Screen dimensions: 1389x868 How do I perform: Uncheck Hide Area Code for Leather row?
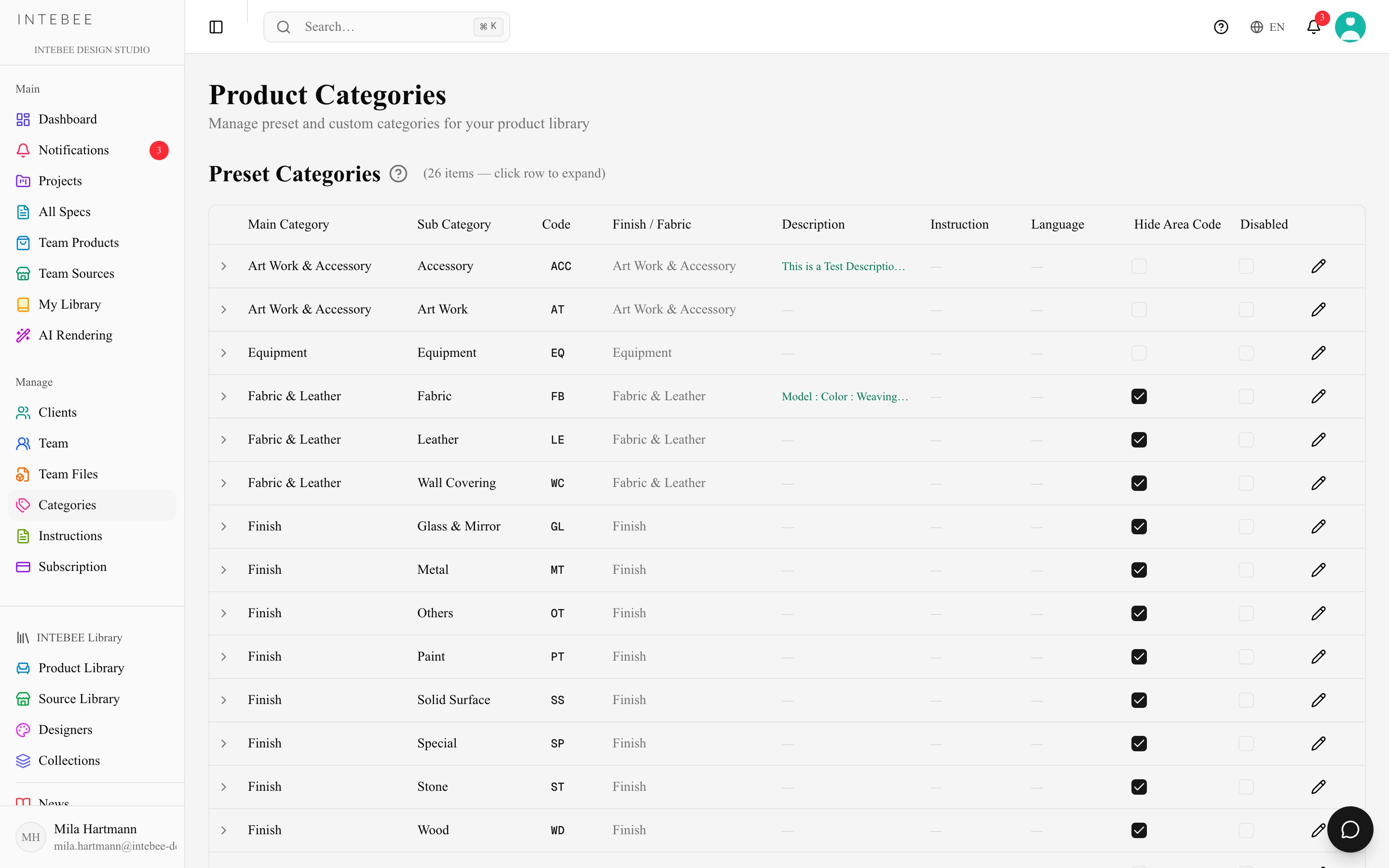[x=1139, y=440]
